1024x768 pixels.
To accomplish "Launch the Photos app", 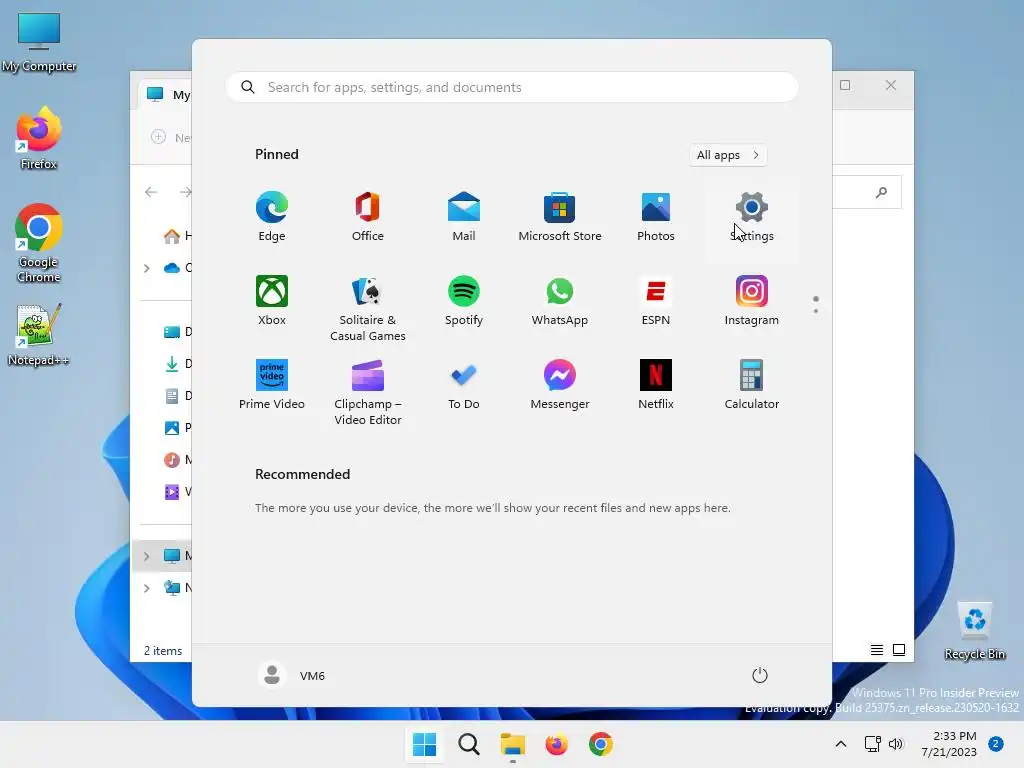I will tap(656, 217).
